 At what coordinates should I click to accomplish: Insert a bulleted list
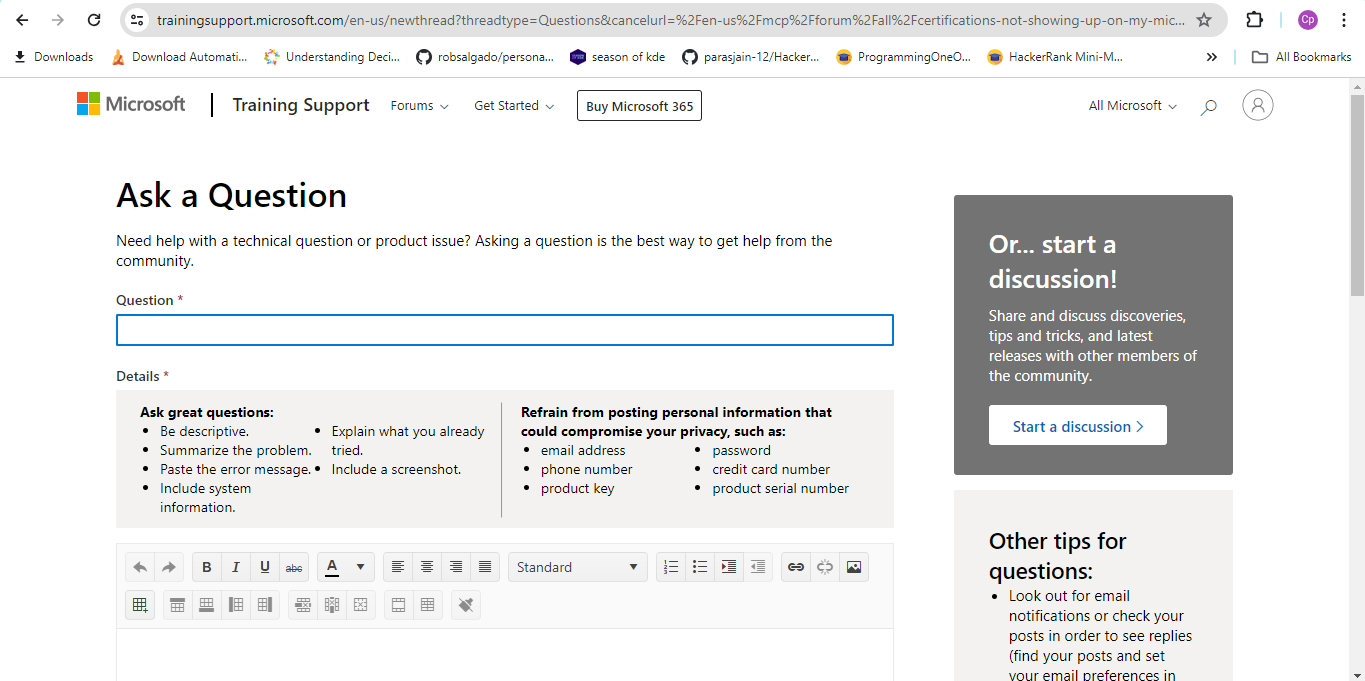point(700,567)
